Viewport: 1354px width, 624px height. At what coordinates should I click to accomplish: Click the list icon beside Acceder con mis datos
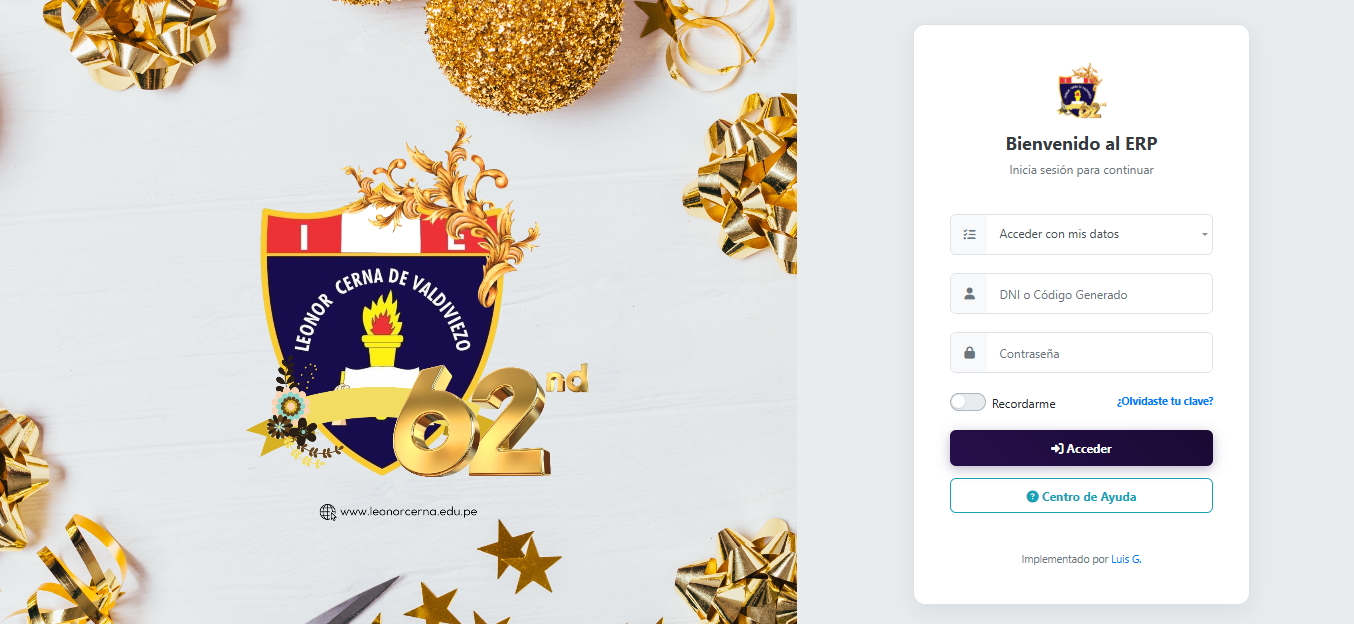pos(968,234)
